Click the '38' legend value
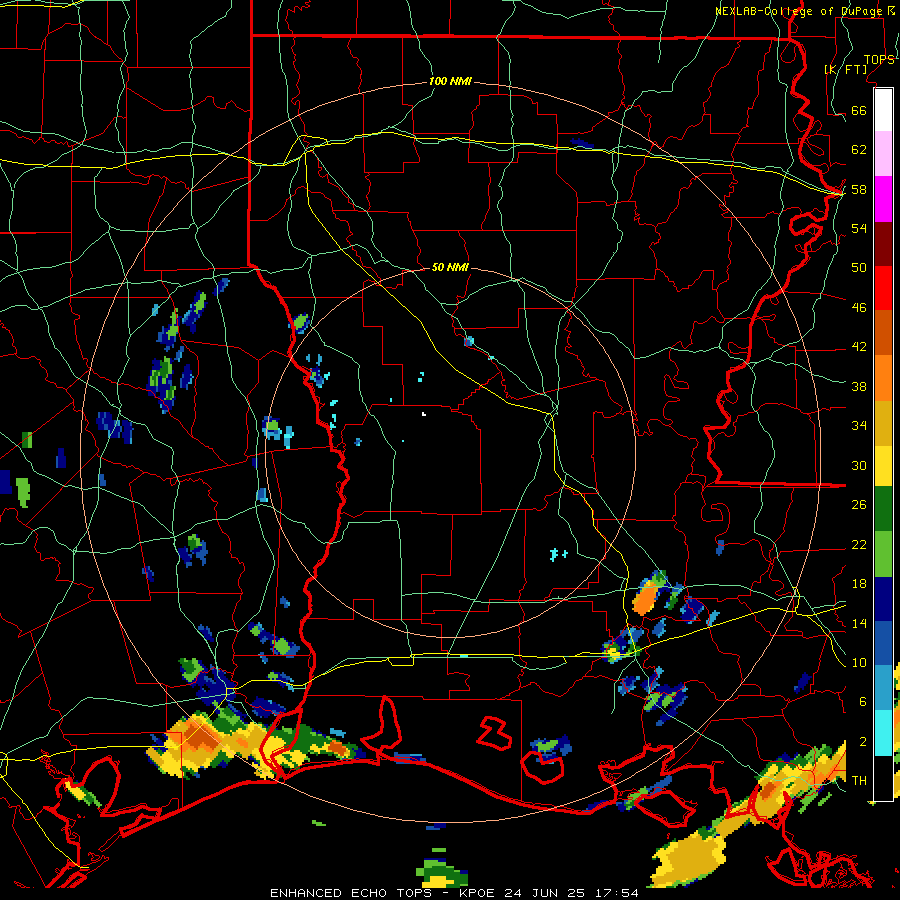This screenshot has height=900, width=900. pyautogui.click(x=859, y=386)
